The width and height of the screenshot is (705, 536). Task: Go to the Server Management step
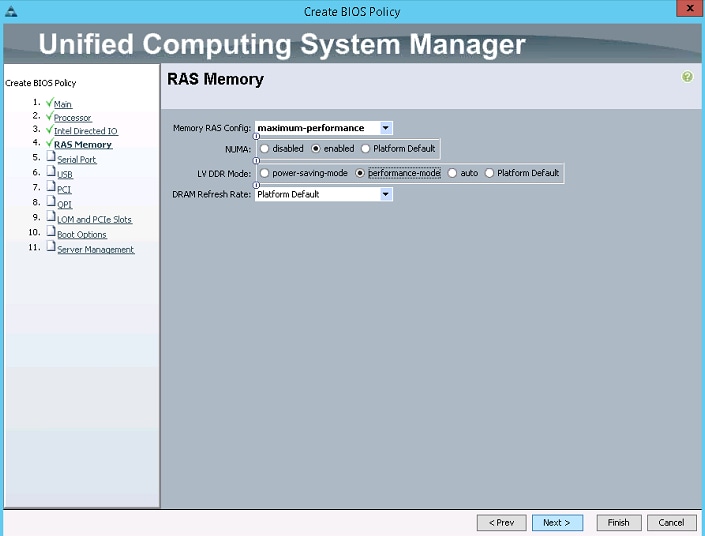95,250
